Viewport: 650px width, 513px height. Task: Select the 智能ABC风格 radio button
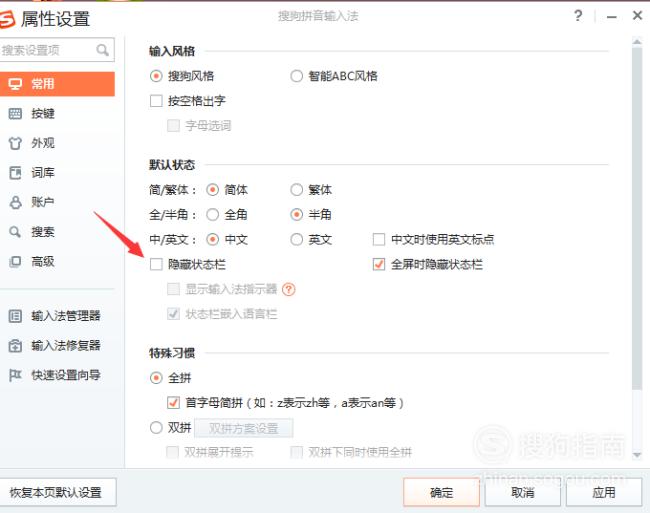point(296,76)
